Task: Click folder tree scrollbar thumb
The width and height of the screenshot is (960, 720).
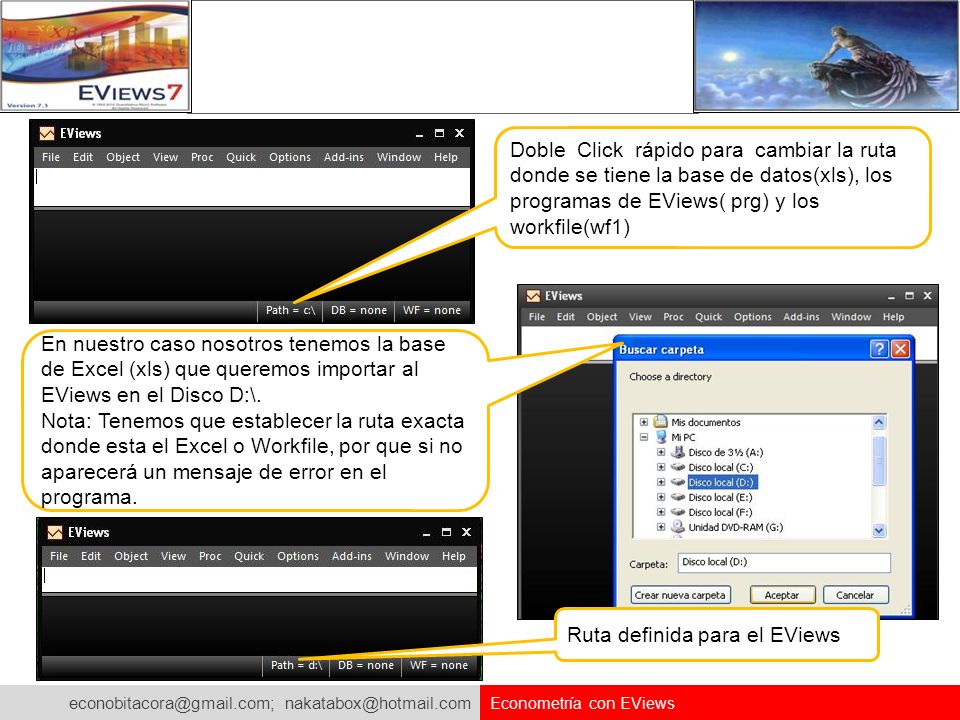Action: (879, 460)
